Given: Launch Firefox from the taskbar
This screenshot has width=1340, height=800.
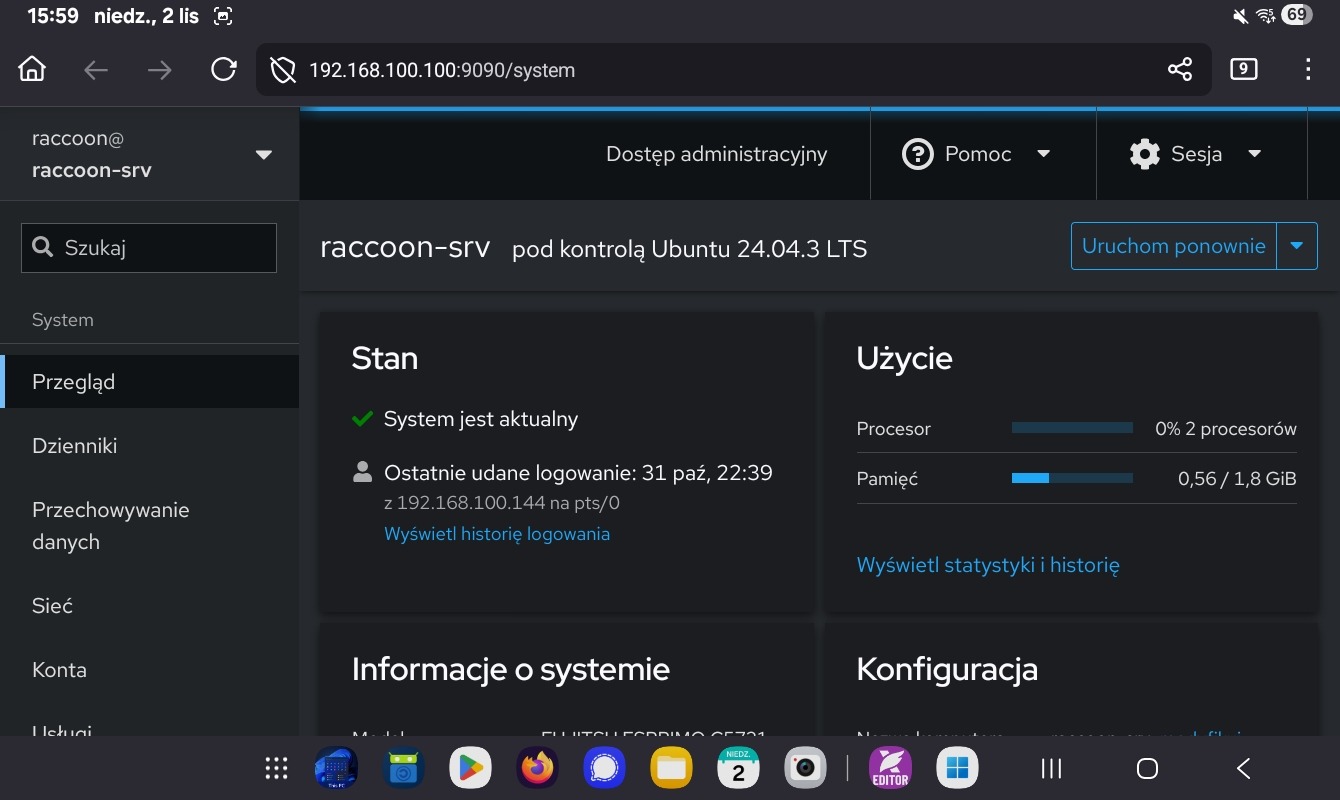Looking at the screenshot, I should click(x=537, y=768).
